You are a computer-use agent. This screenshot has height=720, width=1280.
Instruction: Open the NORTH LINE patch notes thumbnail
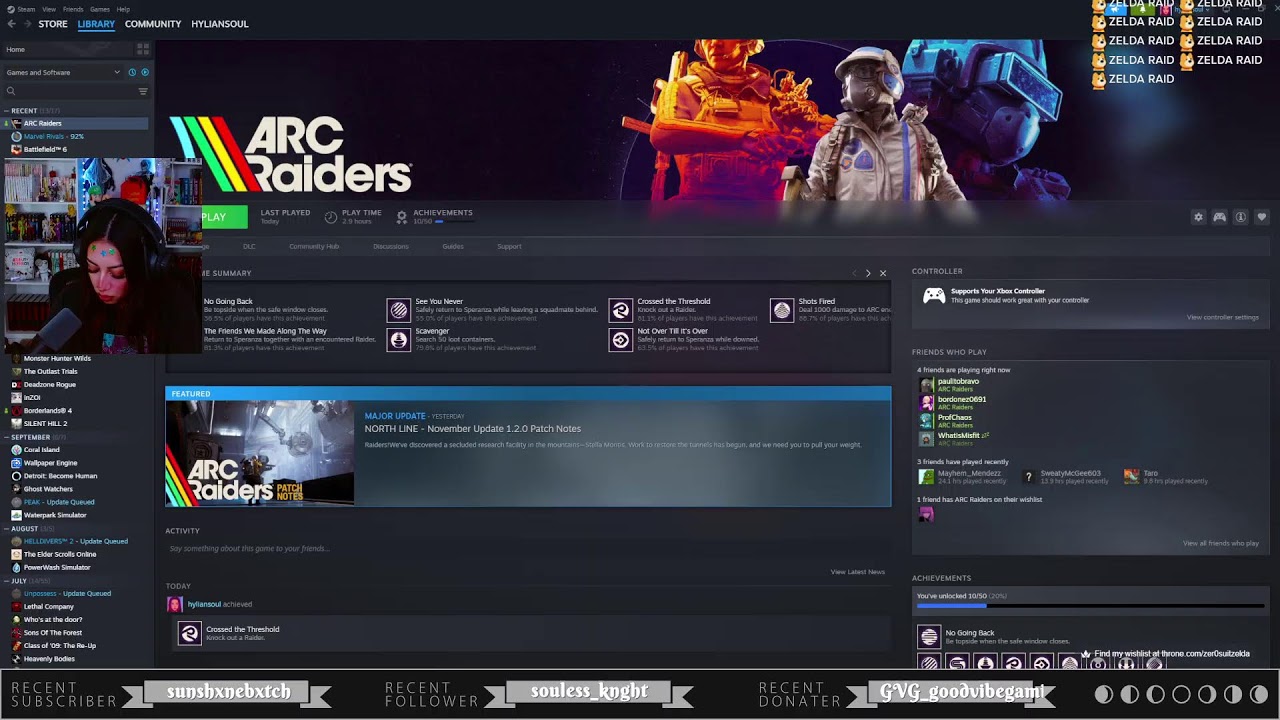click(260, 453)
